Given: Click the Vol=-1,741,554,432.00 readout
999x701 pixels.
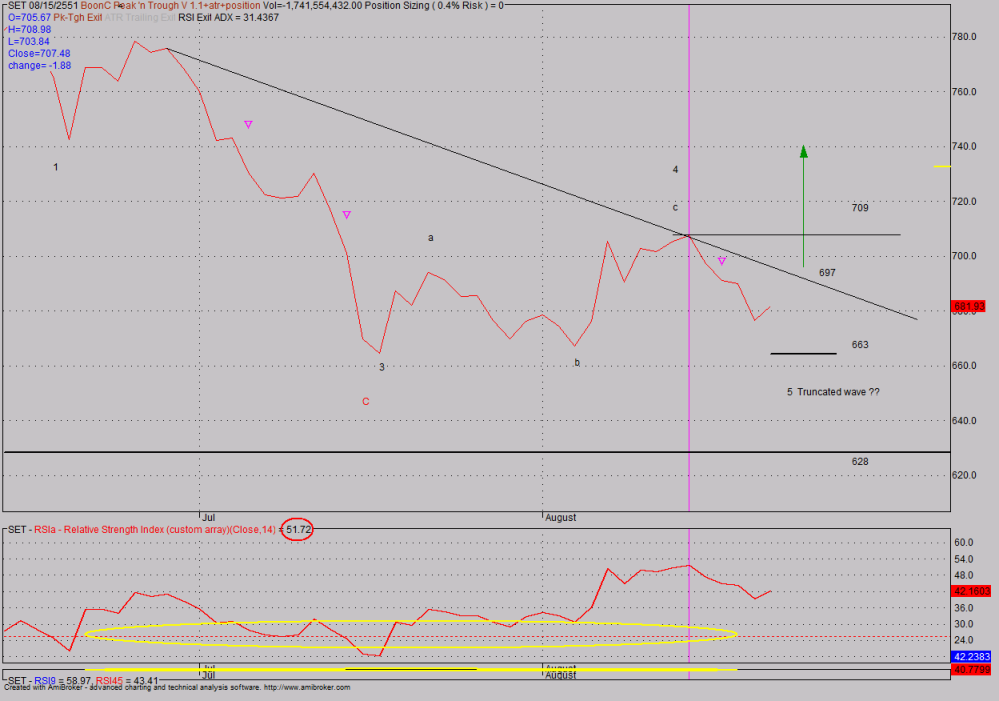Looking at the screenshot, I should pyautogui.click(x=313, y=5).
